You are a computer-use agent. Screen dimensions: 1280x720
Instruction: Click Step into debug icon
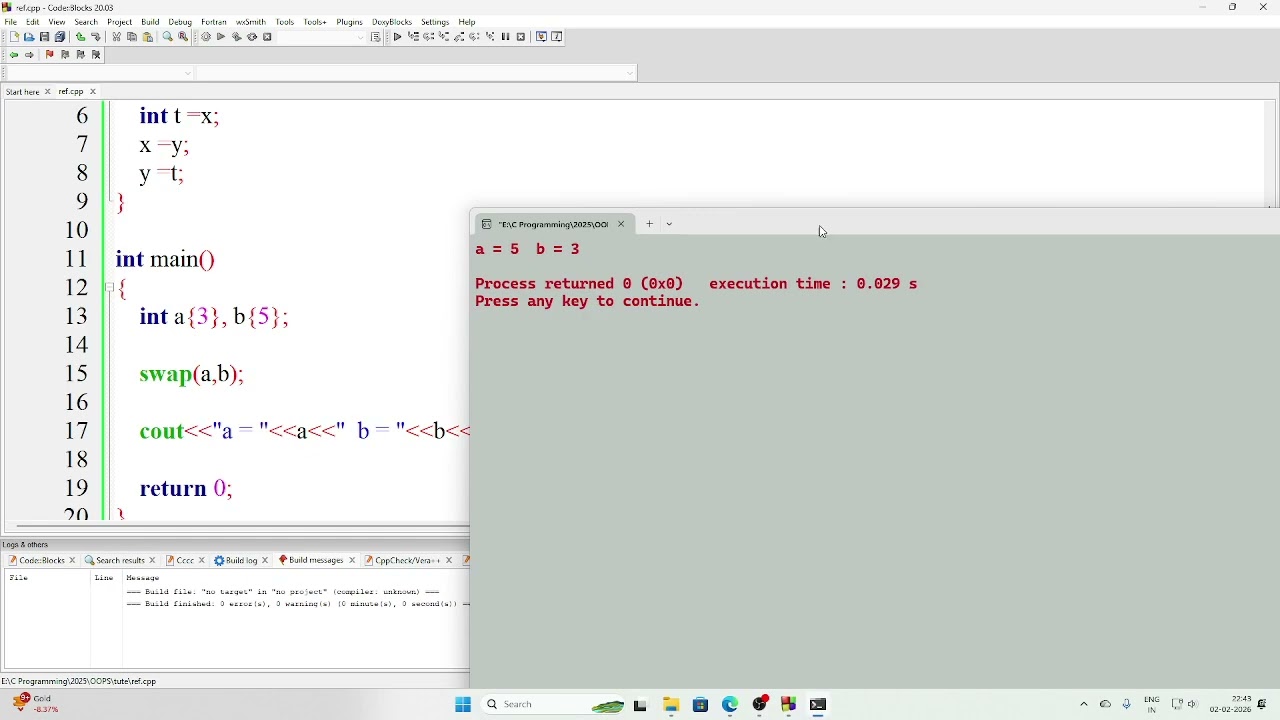coord(444,37)
